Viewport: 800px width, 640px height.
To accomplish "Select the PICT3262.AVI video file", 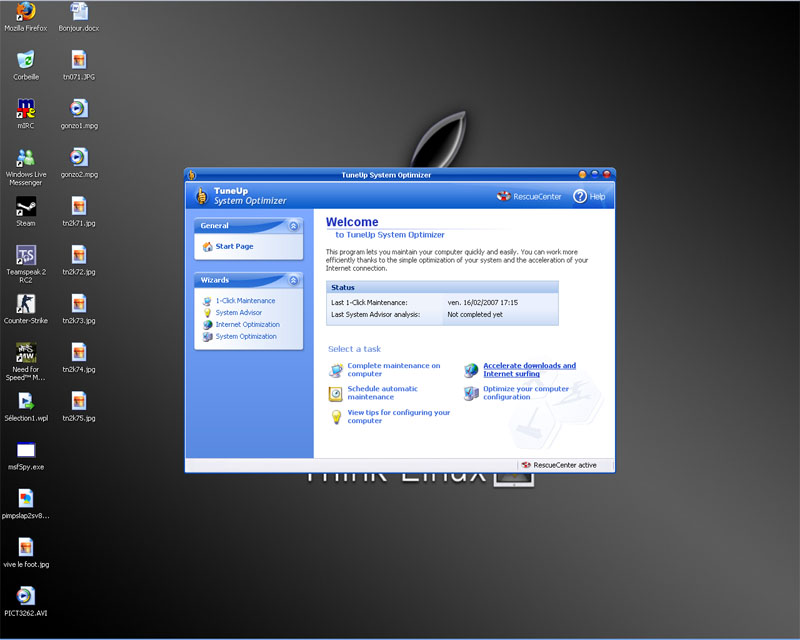I will pos(26,601).
